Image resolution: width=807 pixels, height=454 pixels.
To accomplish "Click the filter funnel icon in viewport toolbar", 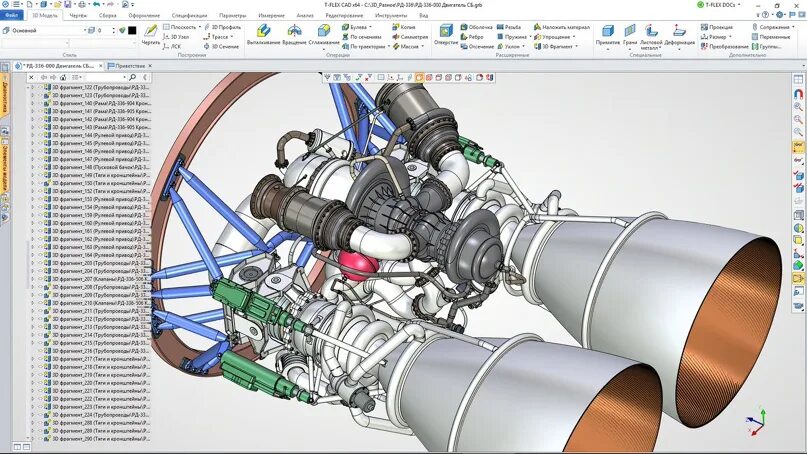I will (x=327, y=77).
